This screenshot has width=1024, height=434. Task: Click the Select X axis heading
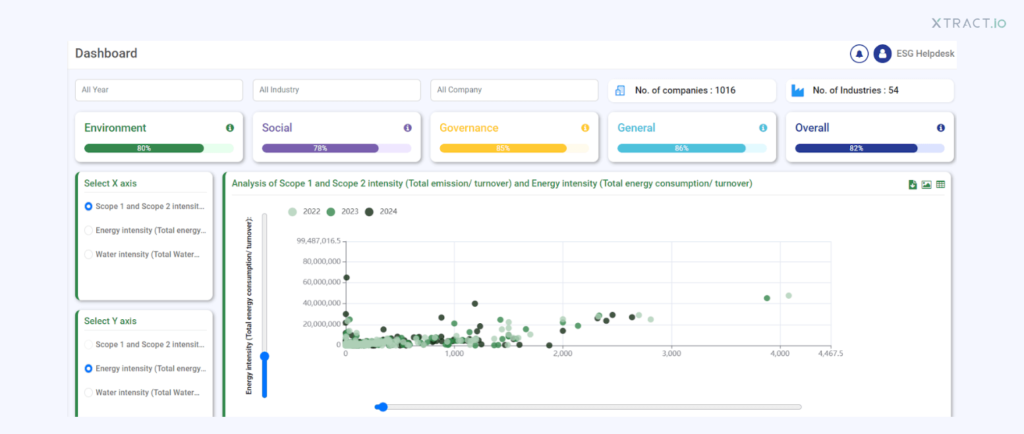[x=110, y=183]
